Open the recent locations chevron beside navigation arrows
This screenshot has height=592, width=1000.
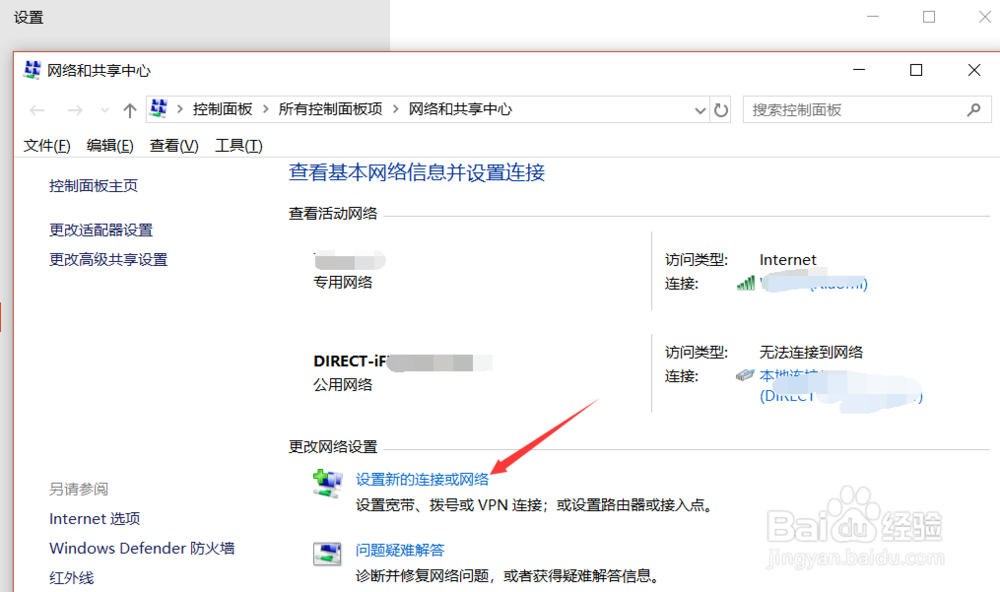104,110
